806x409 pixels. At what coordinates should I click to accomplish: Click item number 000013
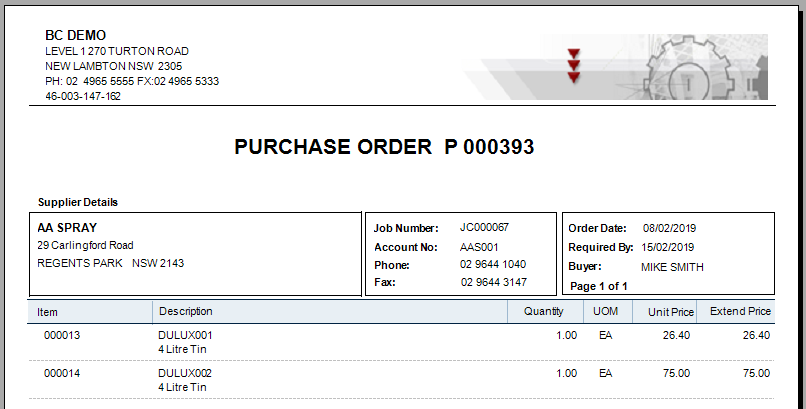tap(60, 335)
